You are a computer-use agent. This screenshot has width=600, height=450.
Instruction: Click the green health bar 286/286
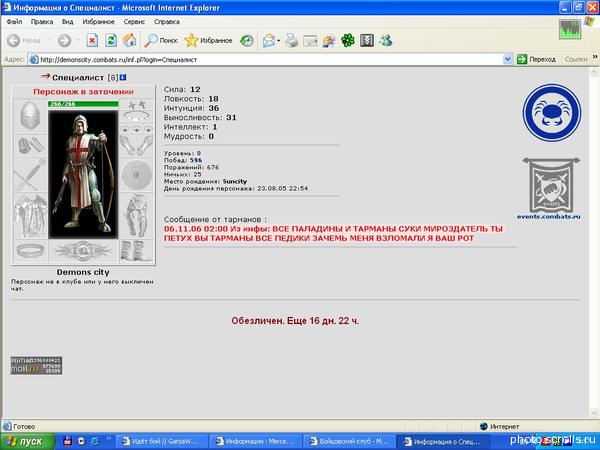(83, 104)
